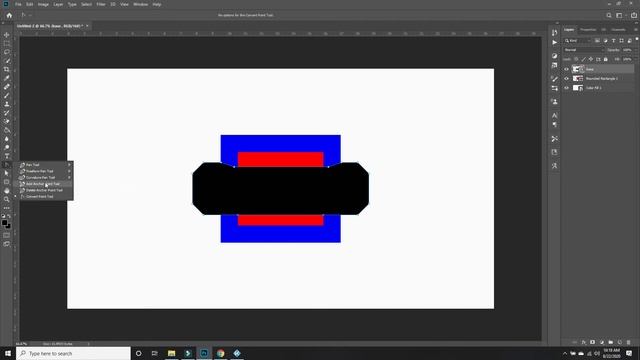Select the Zoom tool
Image resolution: width=640 pixels, height=360 pixels.
7,199
